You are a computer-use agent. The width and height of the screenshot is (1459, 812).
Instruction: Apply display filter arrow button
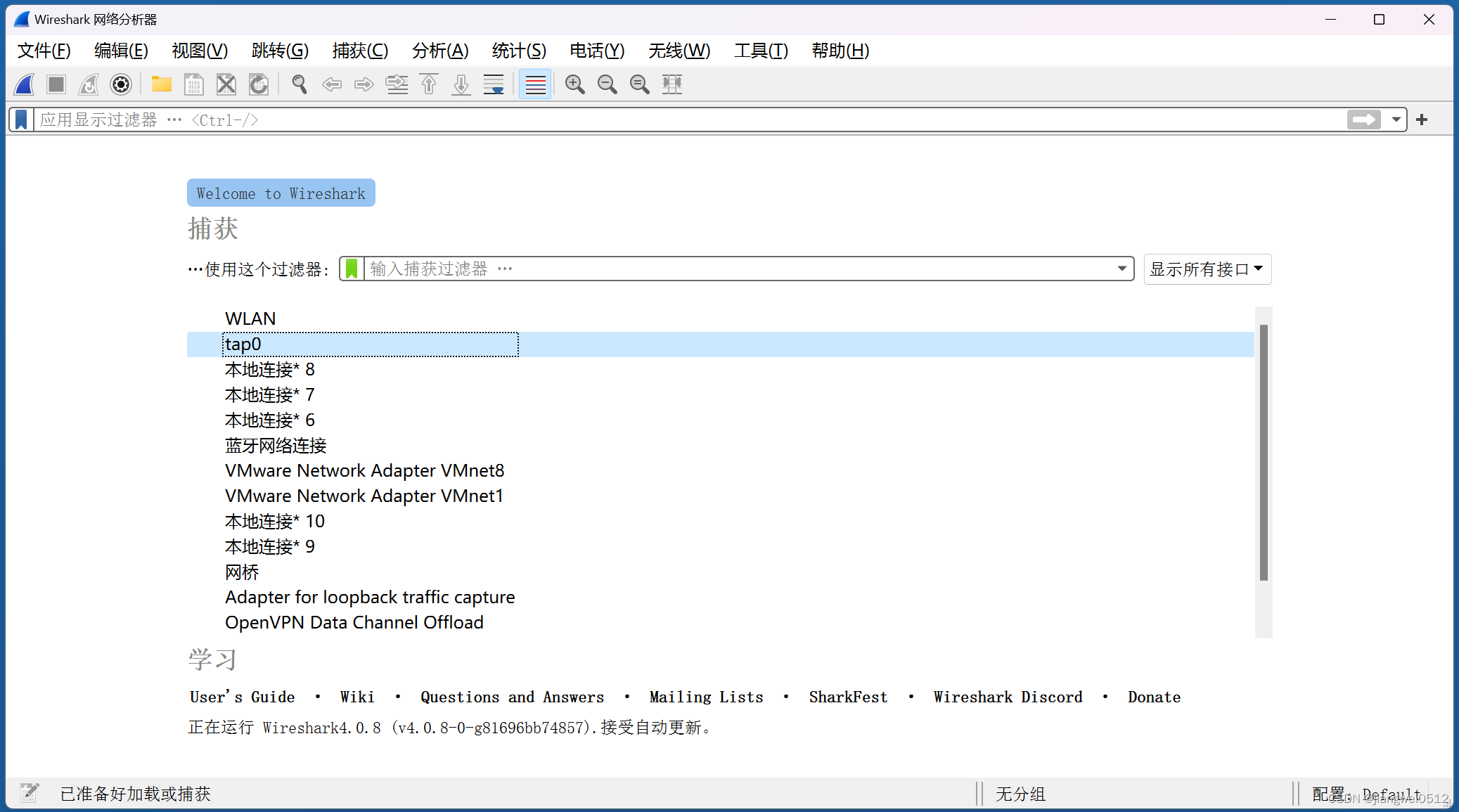pos(1364,120)
